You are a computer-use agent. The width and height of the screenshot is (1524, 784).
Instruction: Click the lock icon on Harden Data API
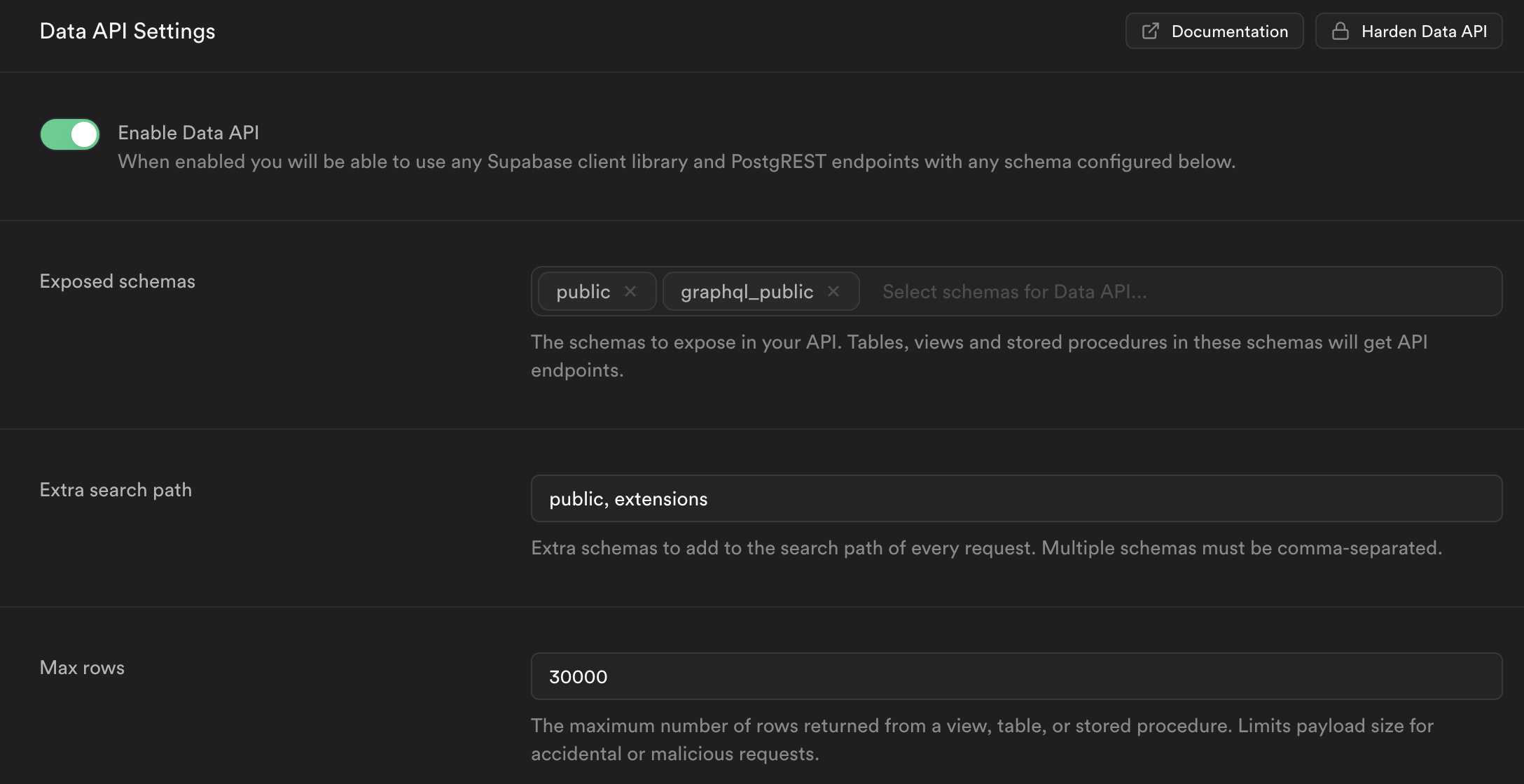pyautogui.click(x=1340, y=31)
